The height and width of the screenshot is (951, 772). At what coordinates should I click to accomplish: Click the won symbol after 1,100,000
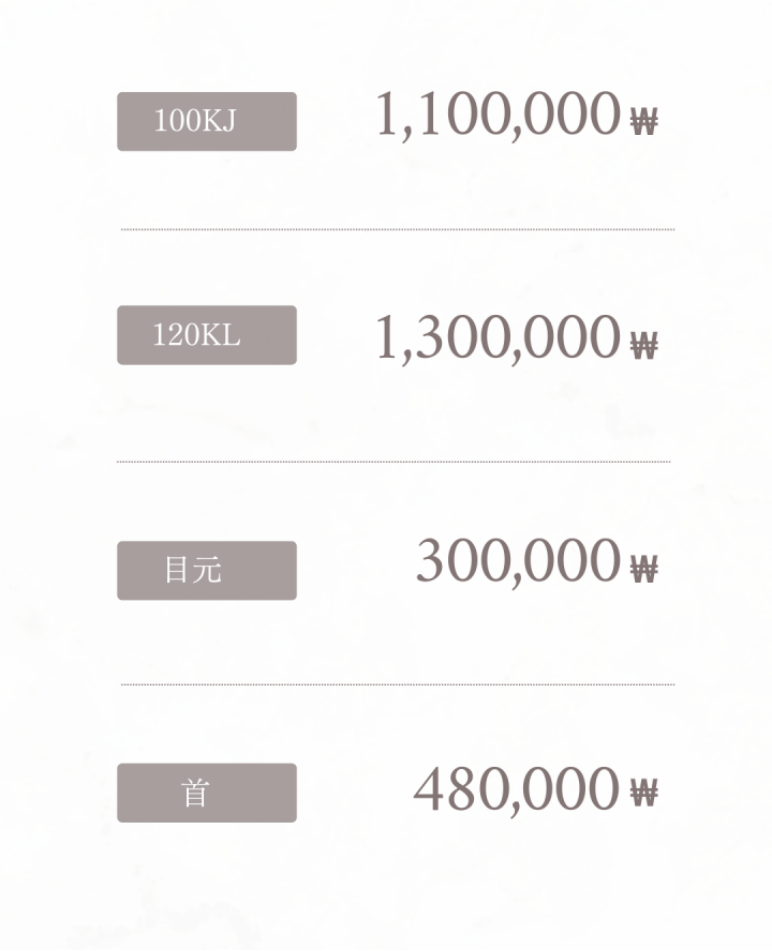(644, 121)
